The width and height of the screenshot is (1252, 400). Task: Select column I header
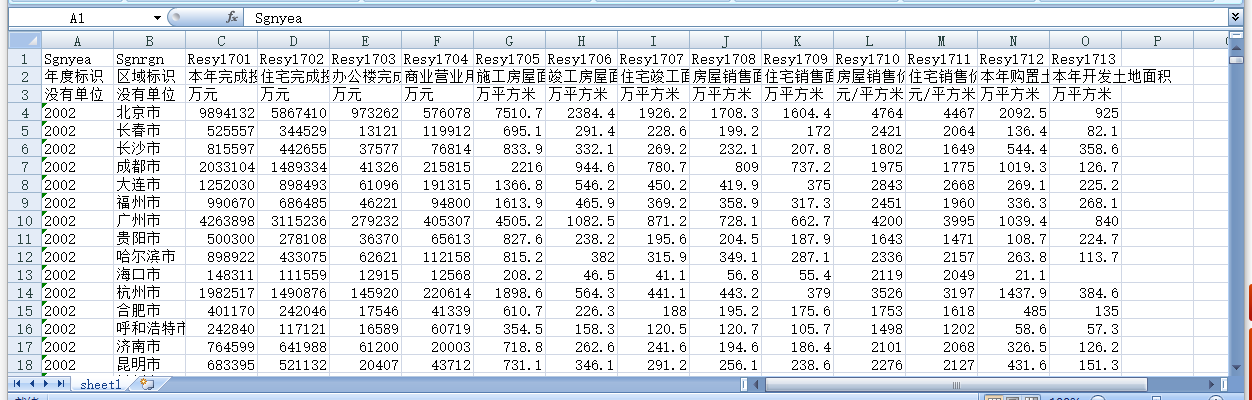click(x=653, y=41)
